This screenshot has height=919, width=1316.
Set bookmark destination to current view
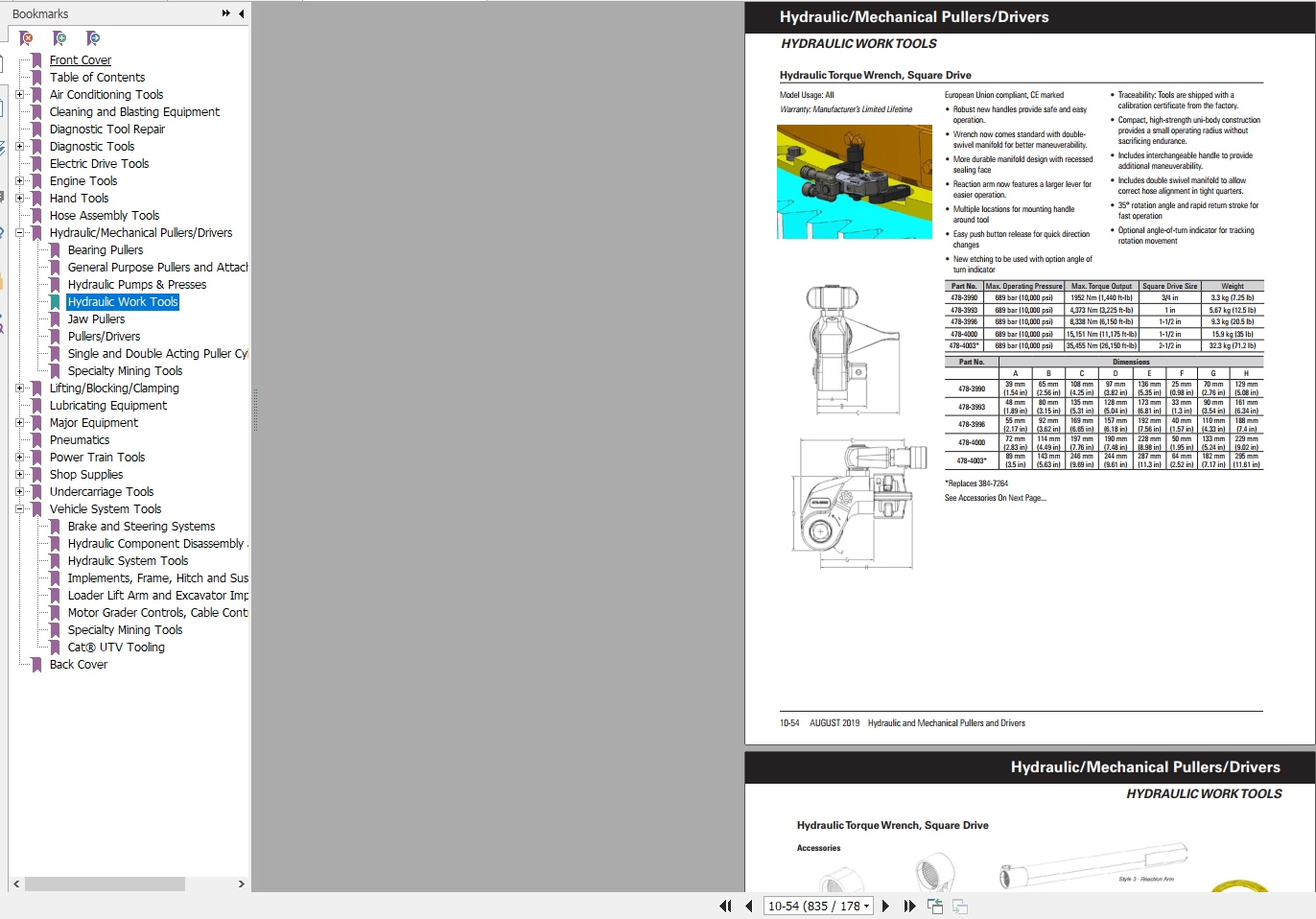[94, 38]
